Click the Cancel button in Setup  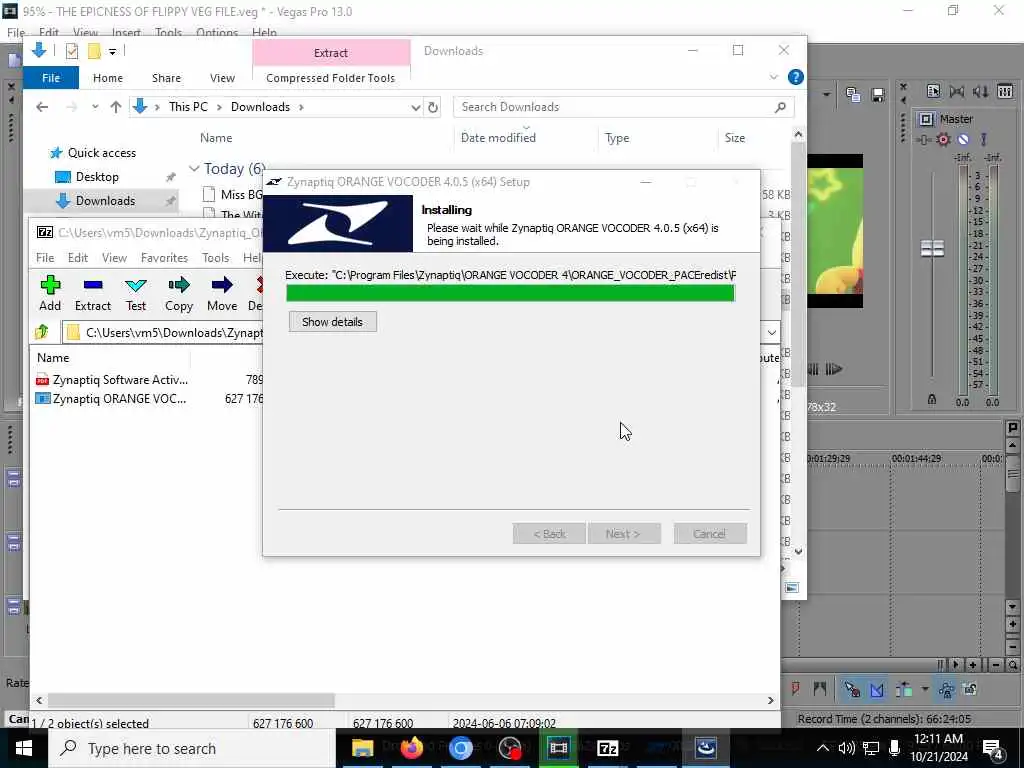click(709, 534)
